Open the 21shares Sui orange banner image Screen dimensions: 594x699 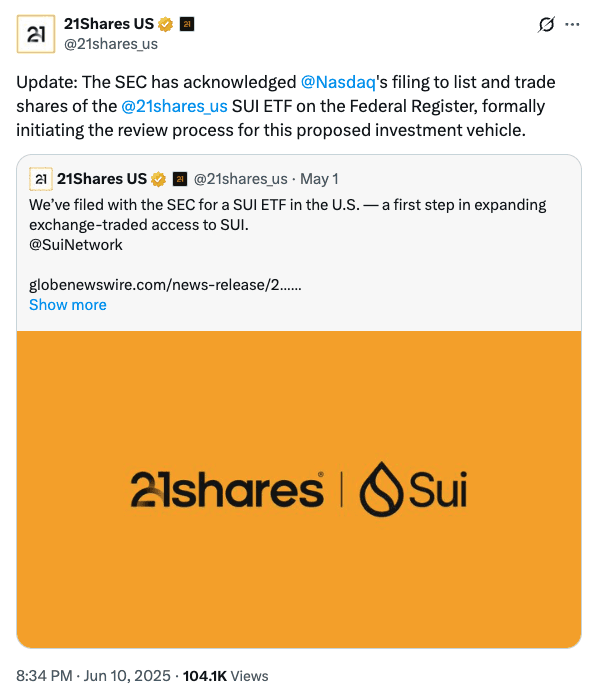click(x=299, y=489)
